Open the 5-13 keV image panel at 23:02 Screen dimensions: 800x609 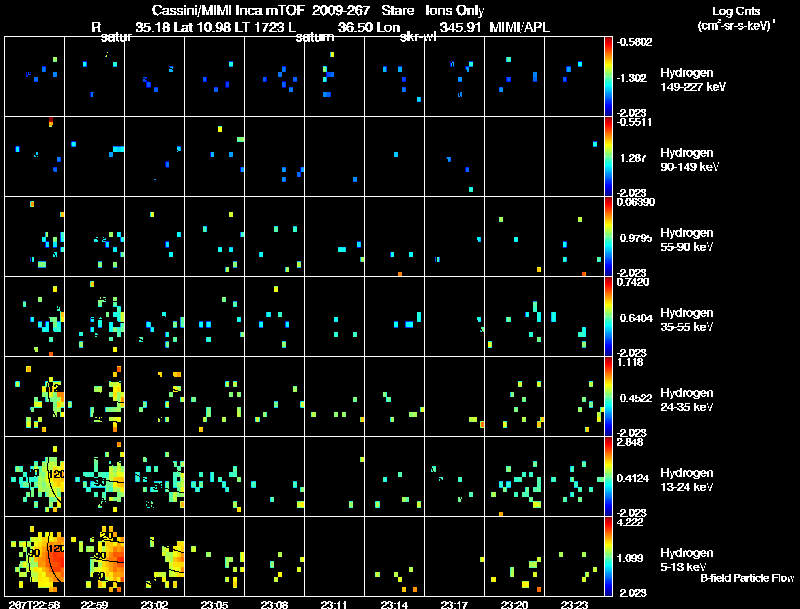(x=155, y=556)
